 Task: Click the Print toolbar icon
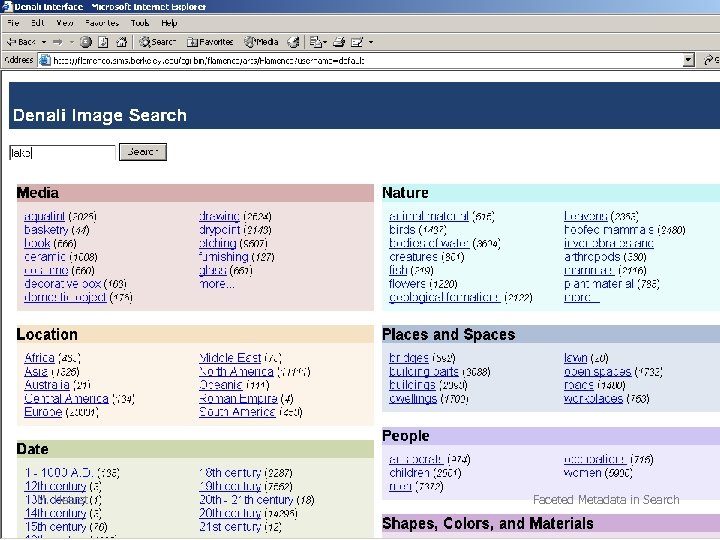point(339,42)
